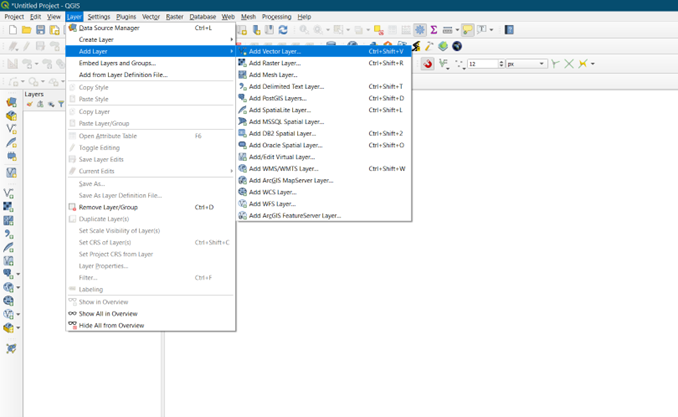Open the Raster menu
Screen dimensions: 678x417
[175, 17]
